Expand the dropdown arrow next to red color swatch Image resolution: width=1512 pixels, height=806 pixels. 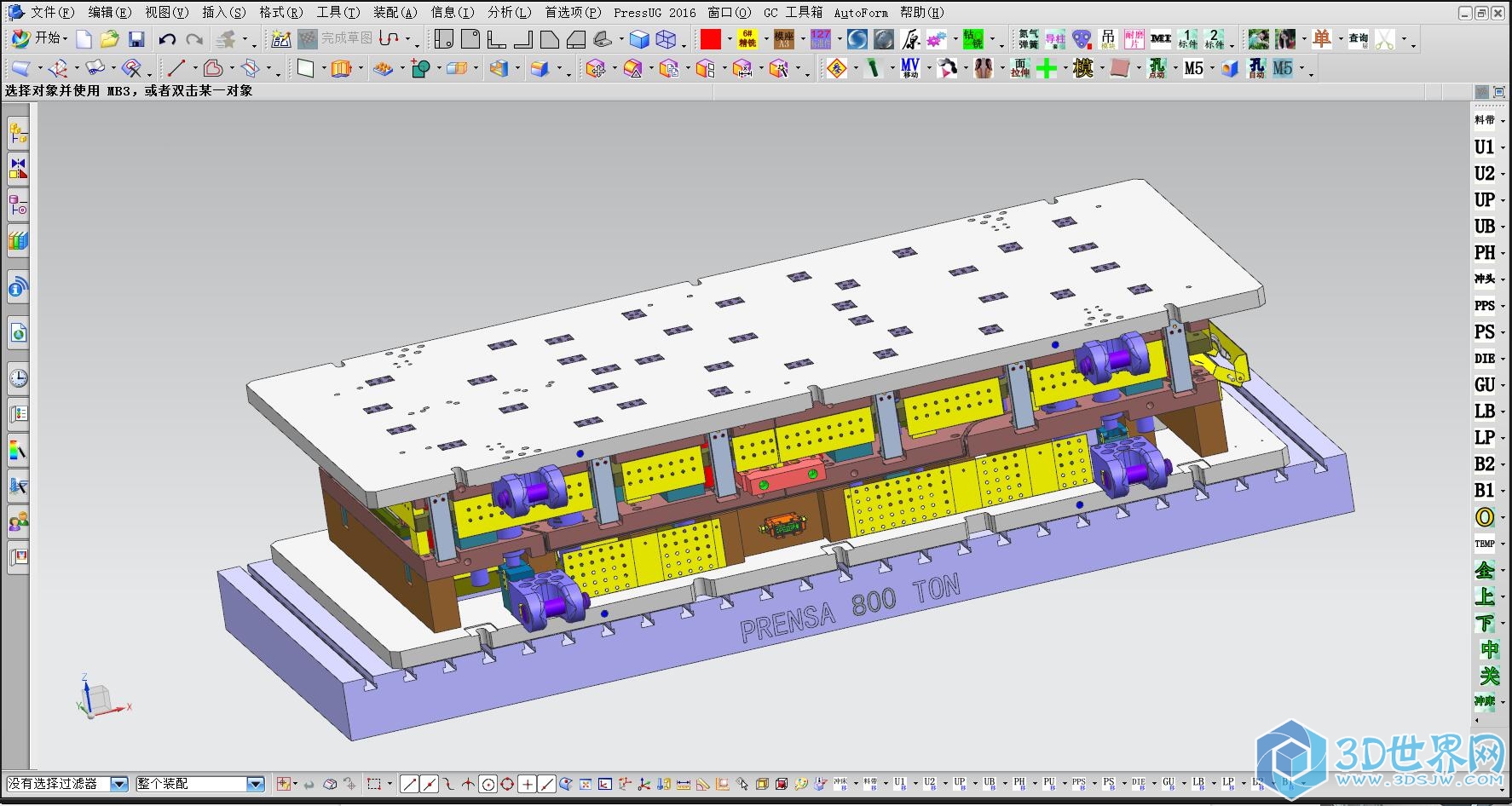[x=730, y=39]
